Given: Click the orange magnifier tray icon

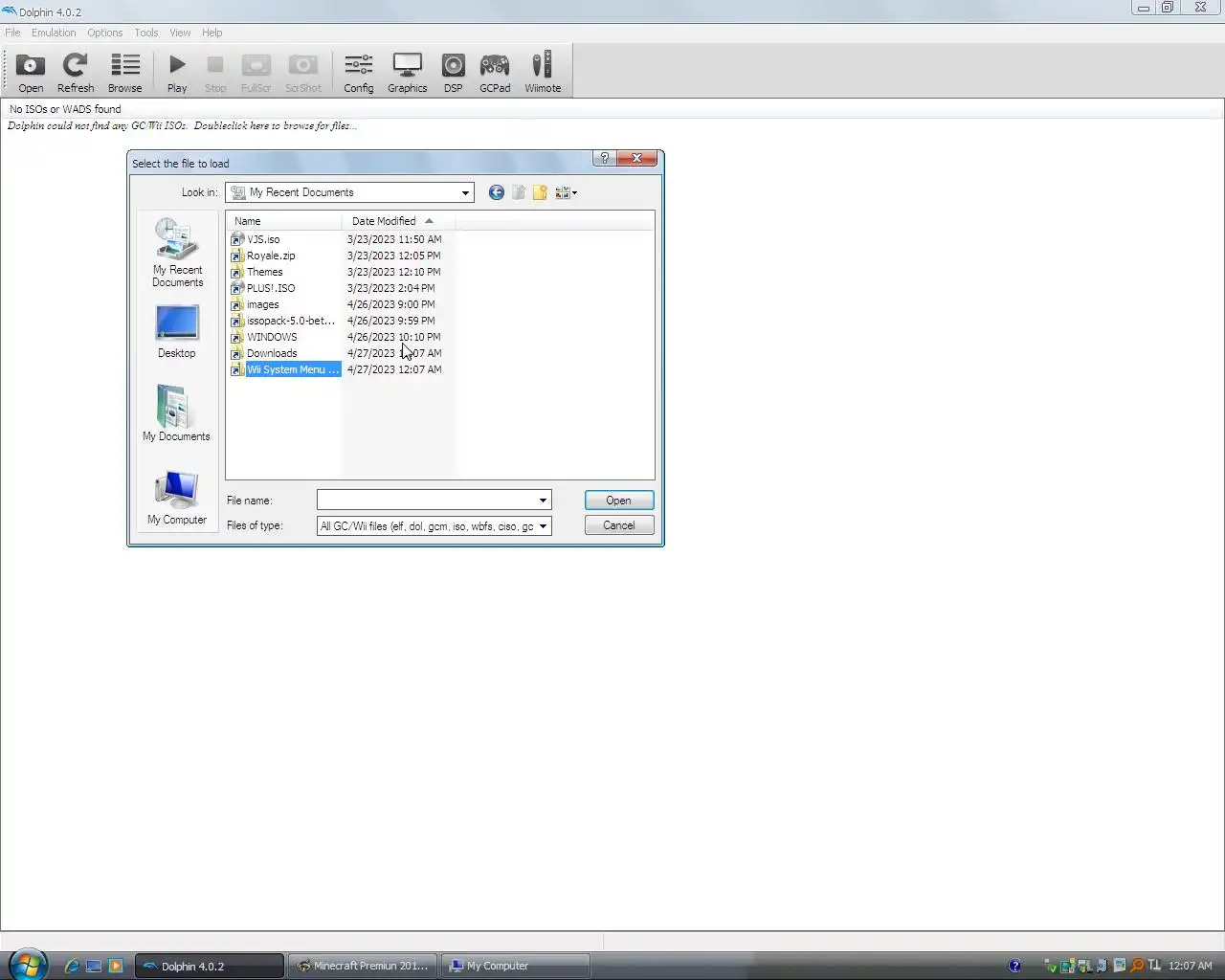Looking at the screenshot, I should pos(1137,966).
